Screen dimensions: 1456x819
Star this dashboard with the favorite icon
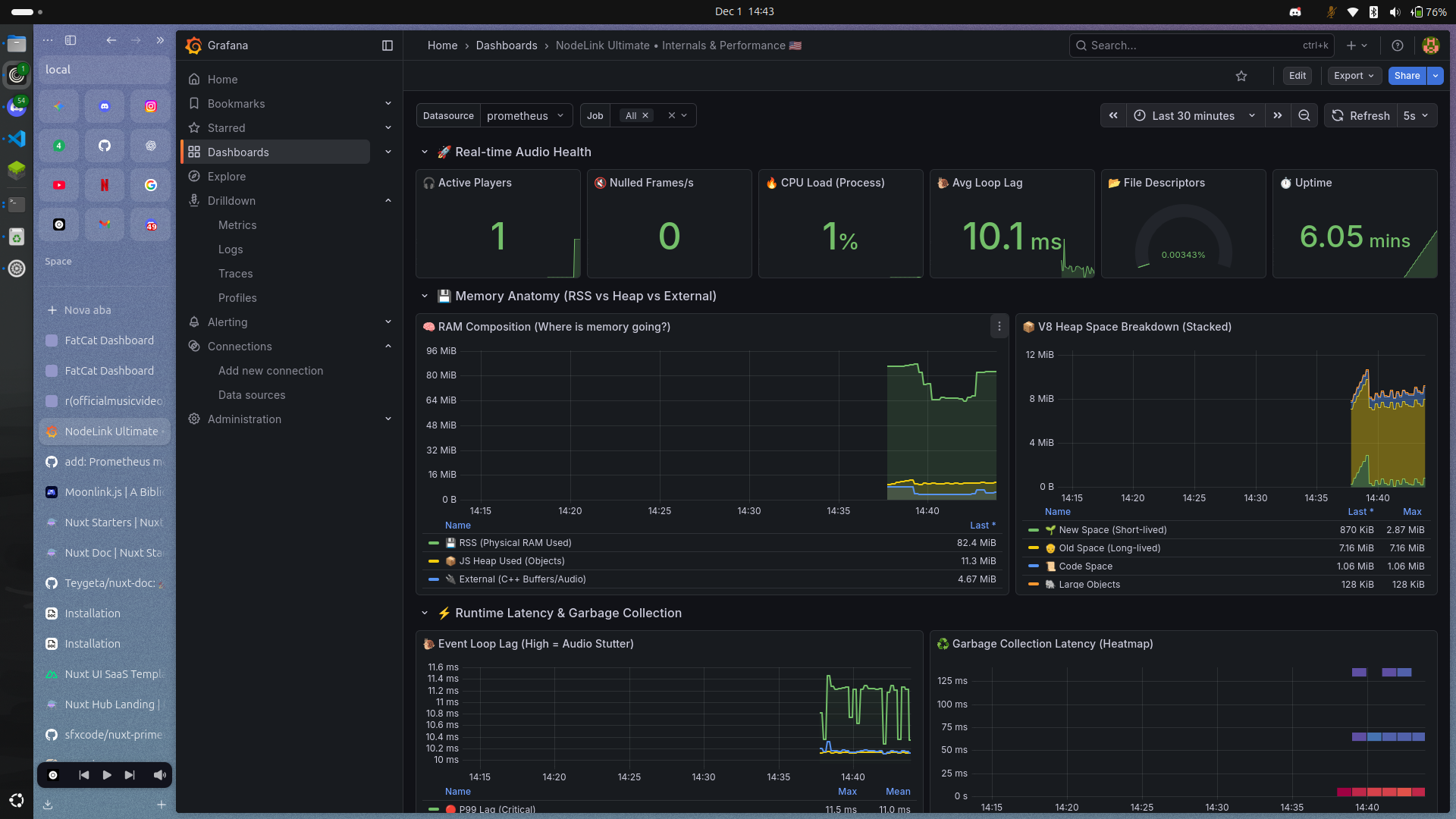pyautogui.click(x=1241, y=76)
